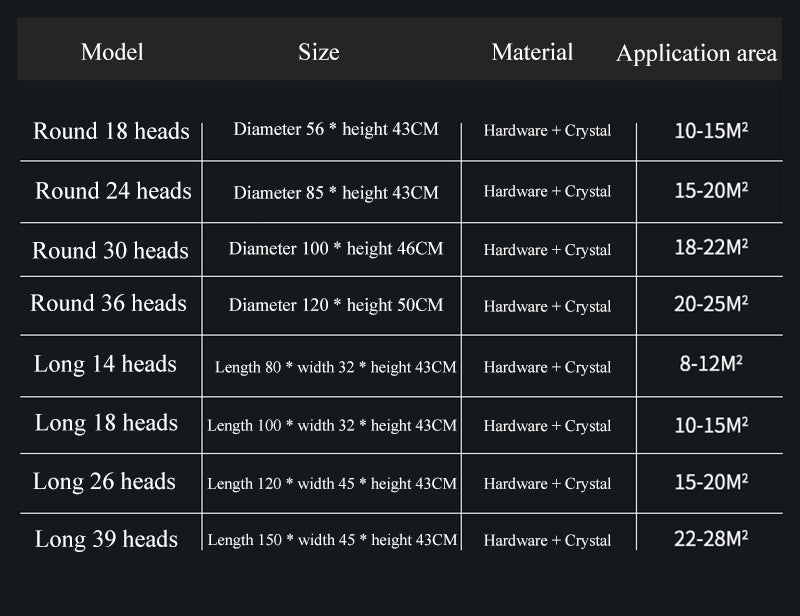The image size is (800, 616).
Task: Select the Round 24 heads model cell
Action: [x=113, y=191]
